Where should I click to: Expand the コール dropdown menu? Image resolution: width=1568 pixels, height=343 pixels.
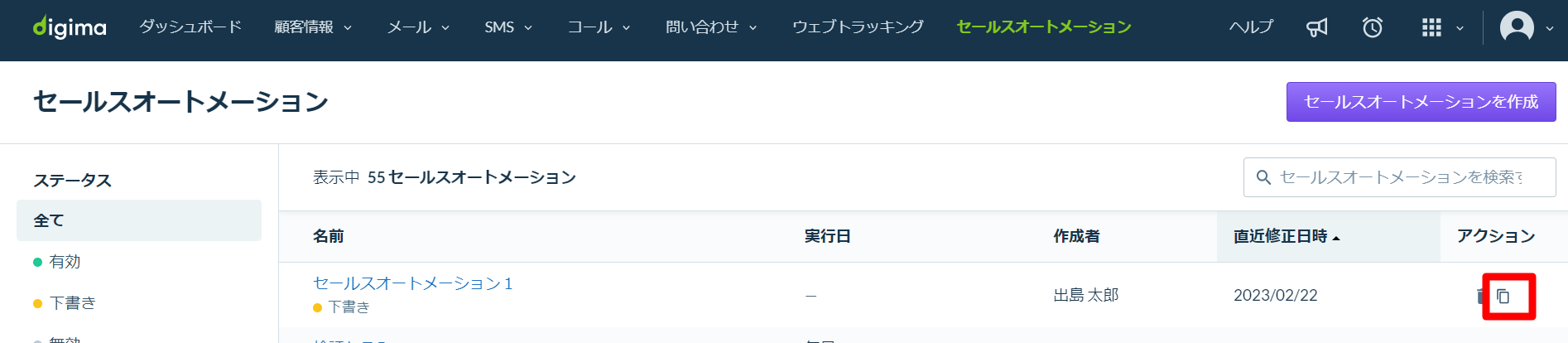click(599, 27)
